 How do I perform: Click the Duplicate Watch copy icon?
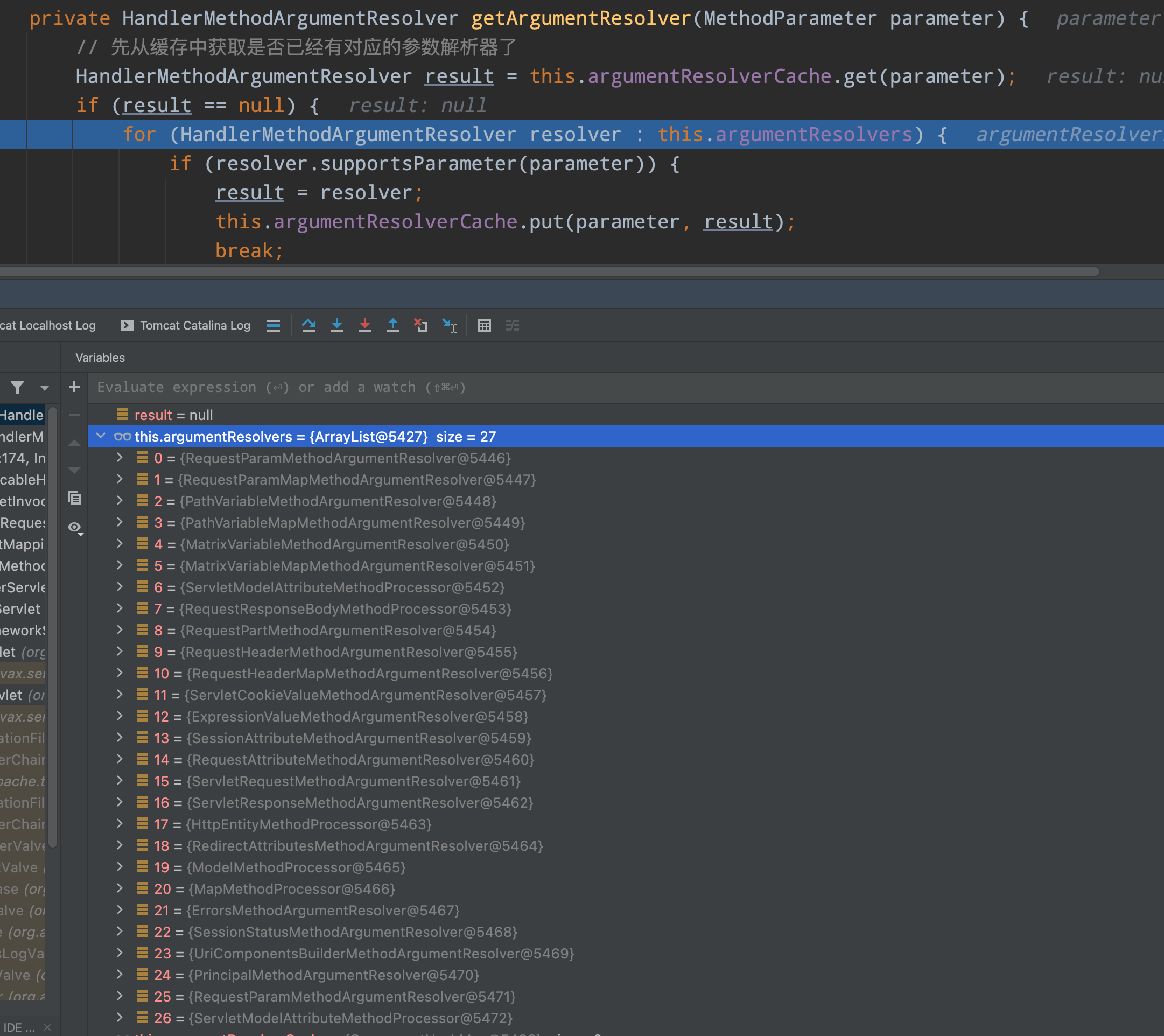(74, 499)
